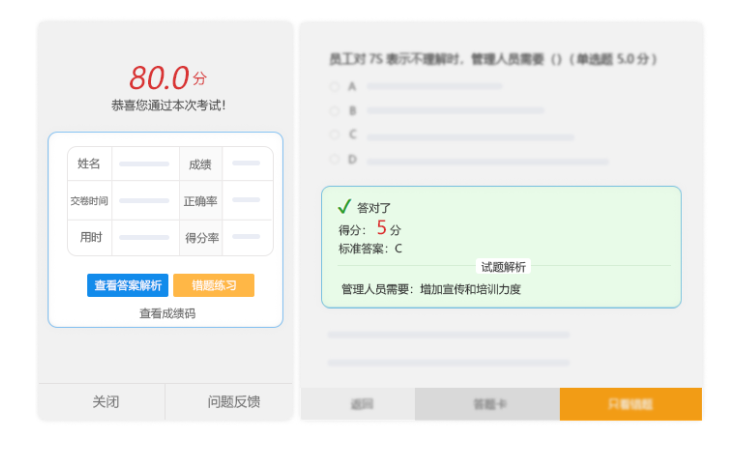Select radio option B
The width and height of the screenshot is (748, 449).
point(335,110)
